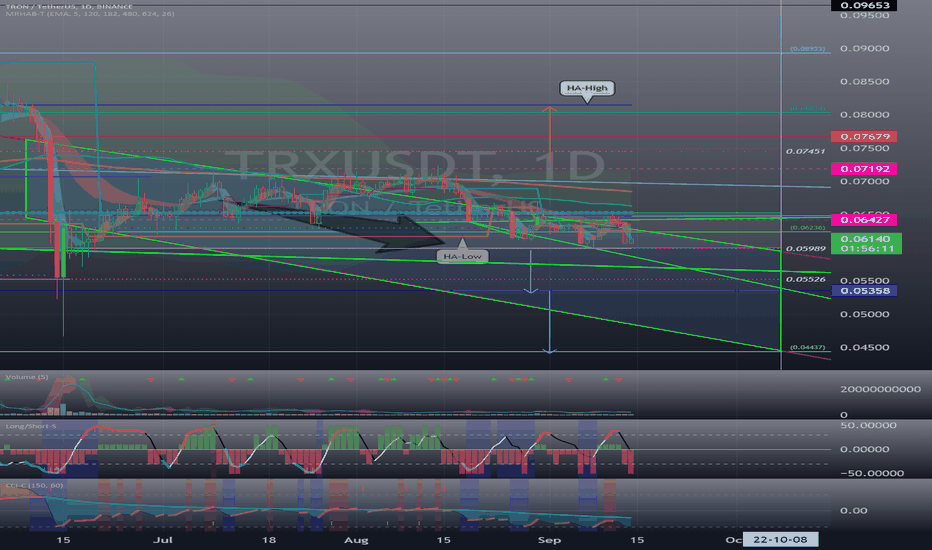Click the Sep label on time axis

(x=549, y=540)
